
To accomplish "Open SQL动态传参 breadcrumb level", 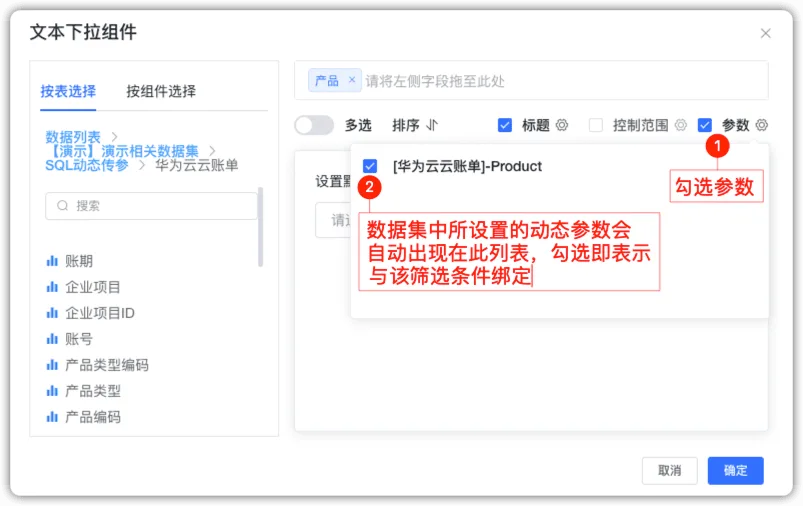I will coord(87,165).
